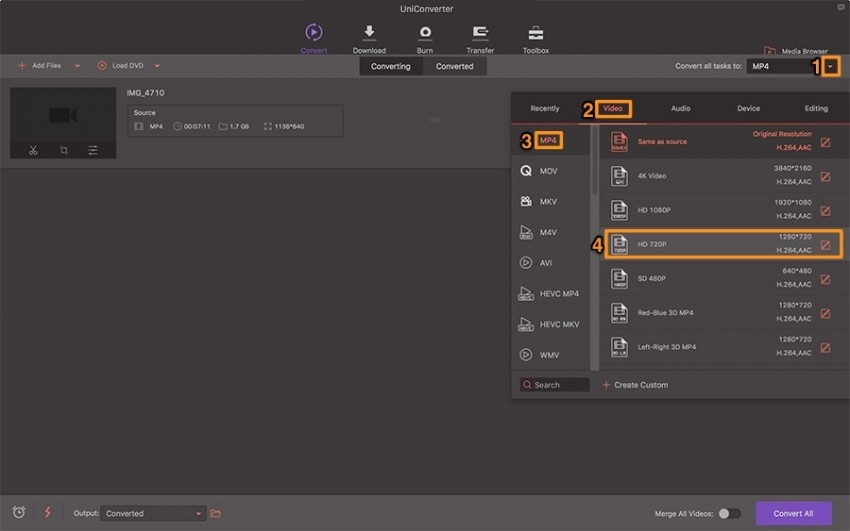Select the HEVC MKV format

550,324
